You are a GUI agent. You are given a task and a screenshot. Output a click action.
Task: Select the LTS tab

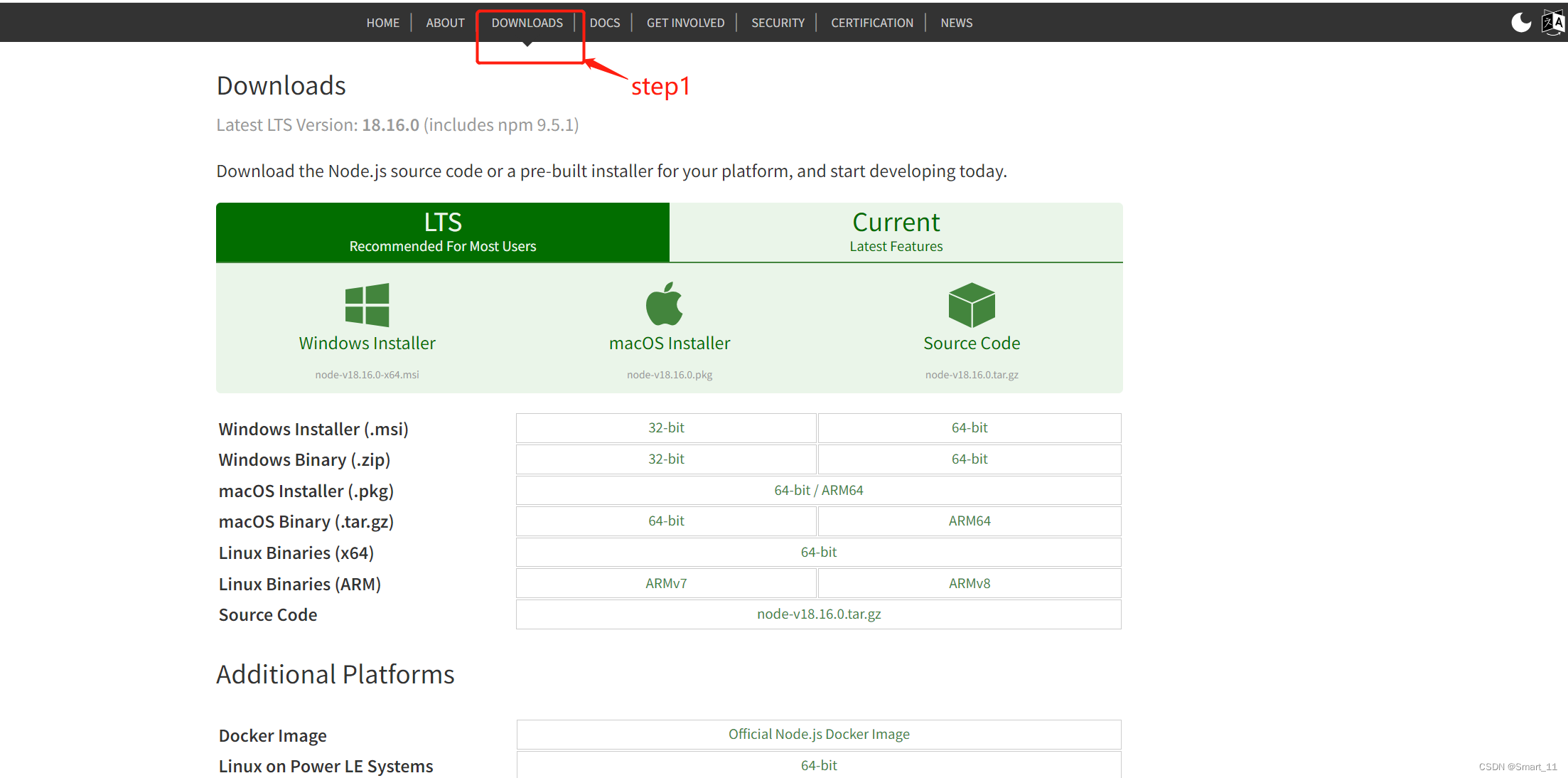(443, 233)
